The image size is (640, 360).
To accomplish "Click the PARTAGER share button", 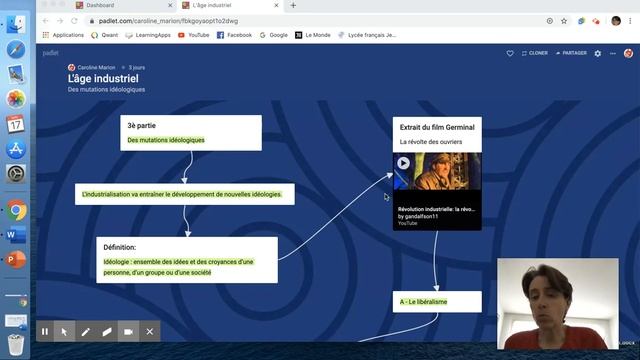I will click(571, 53).
